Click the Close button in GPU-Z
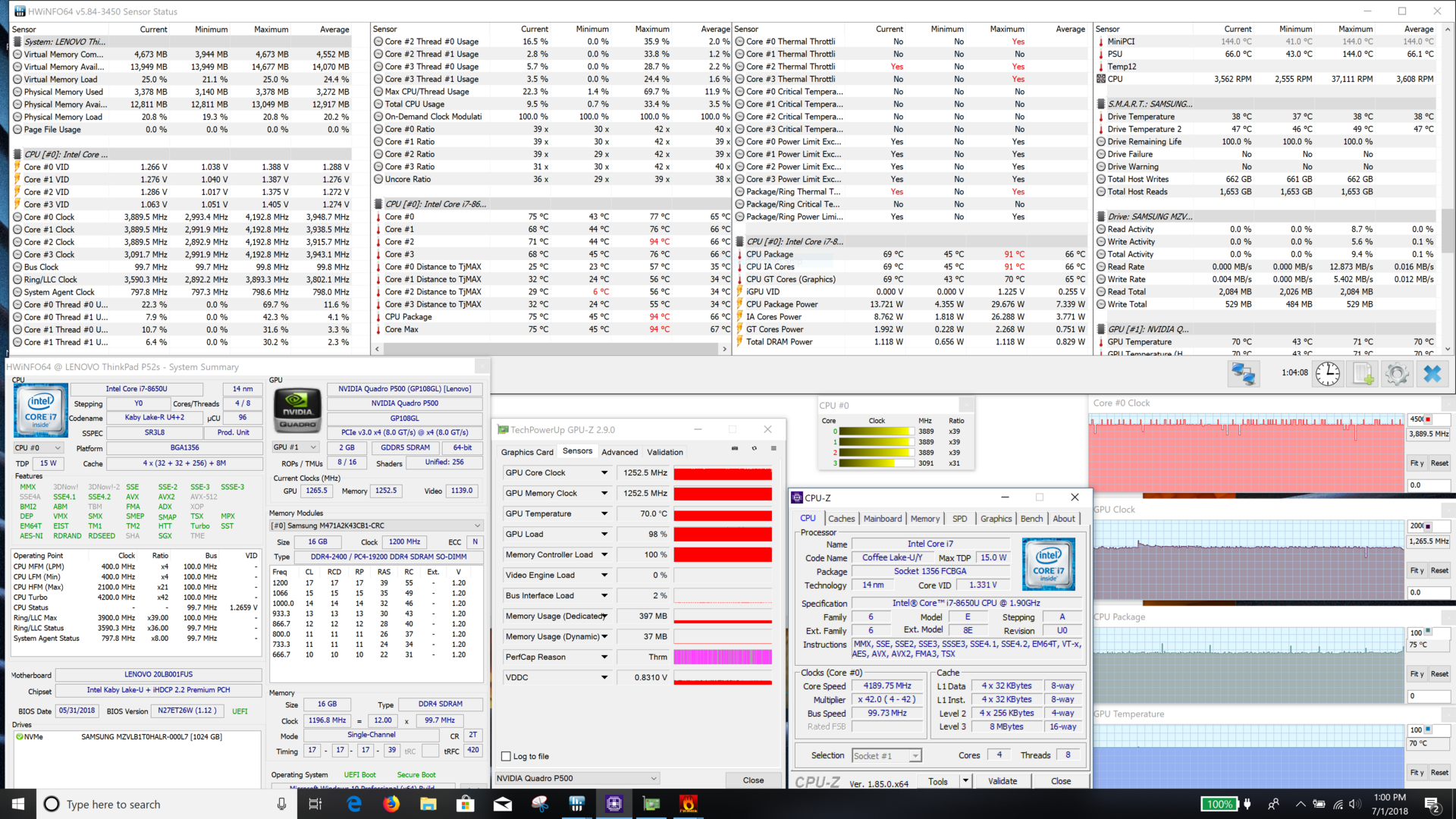This screenshot has width=1456, height=819. [x=753, y=780]
